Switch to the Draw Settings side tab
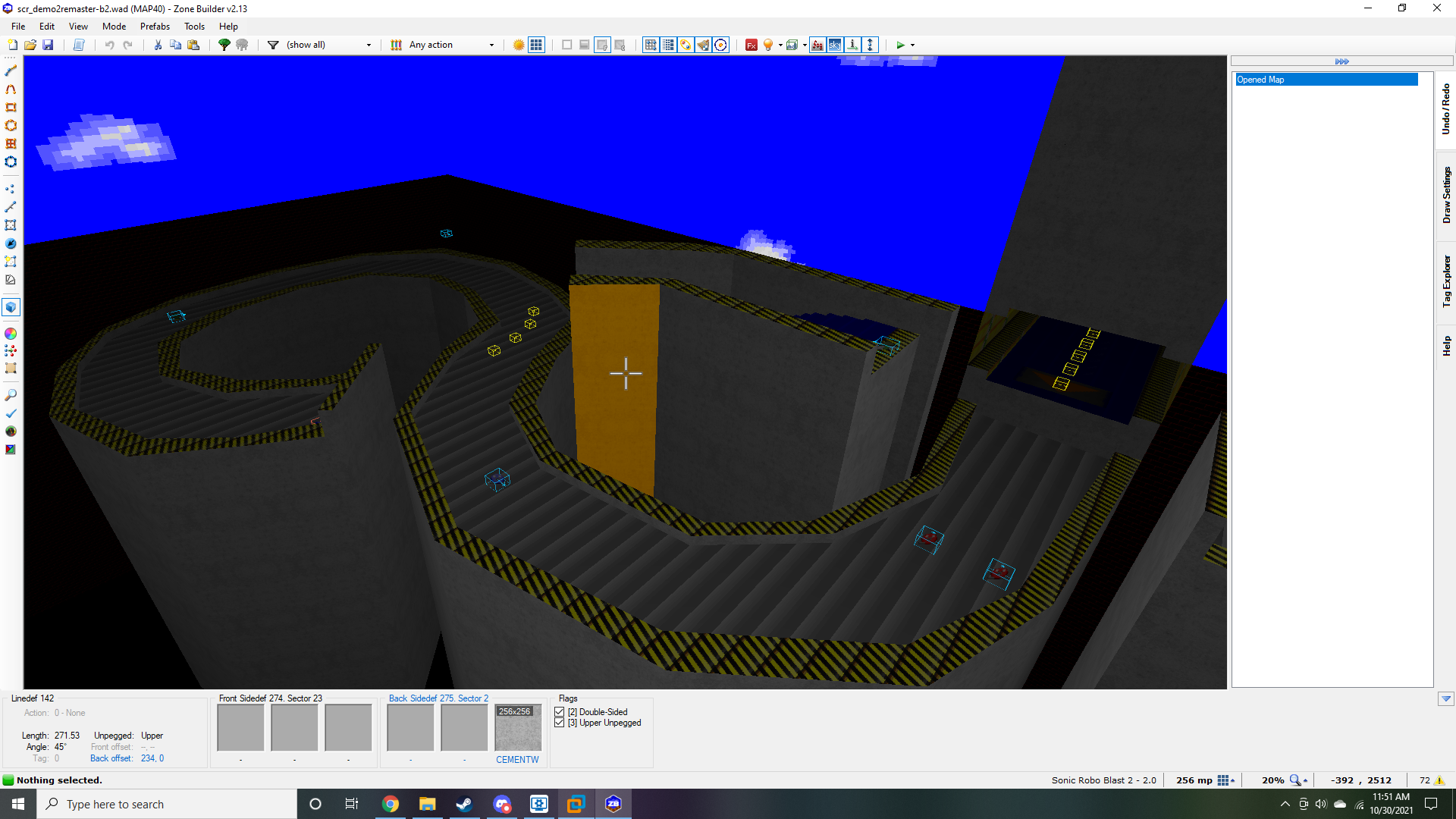Viewport: 1456px width, 819px height. click(1446, 195)
